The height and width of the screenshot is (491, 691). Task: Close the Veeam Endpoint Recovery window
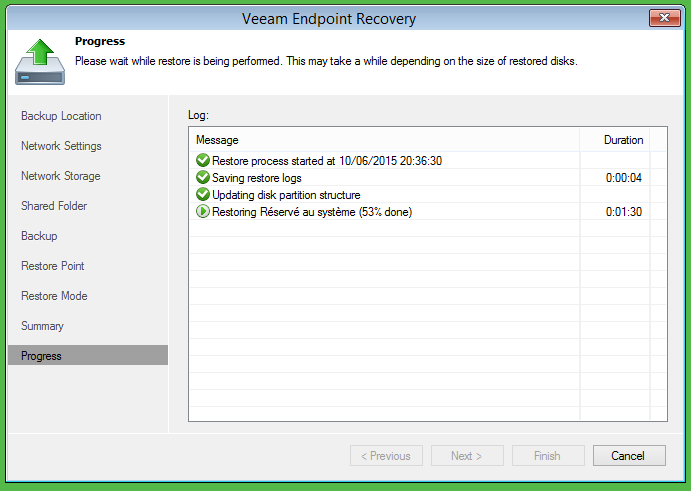pos(664,18)
